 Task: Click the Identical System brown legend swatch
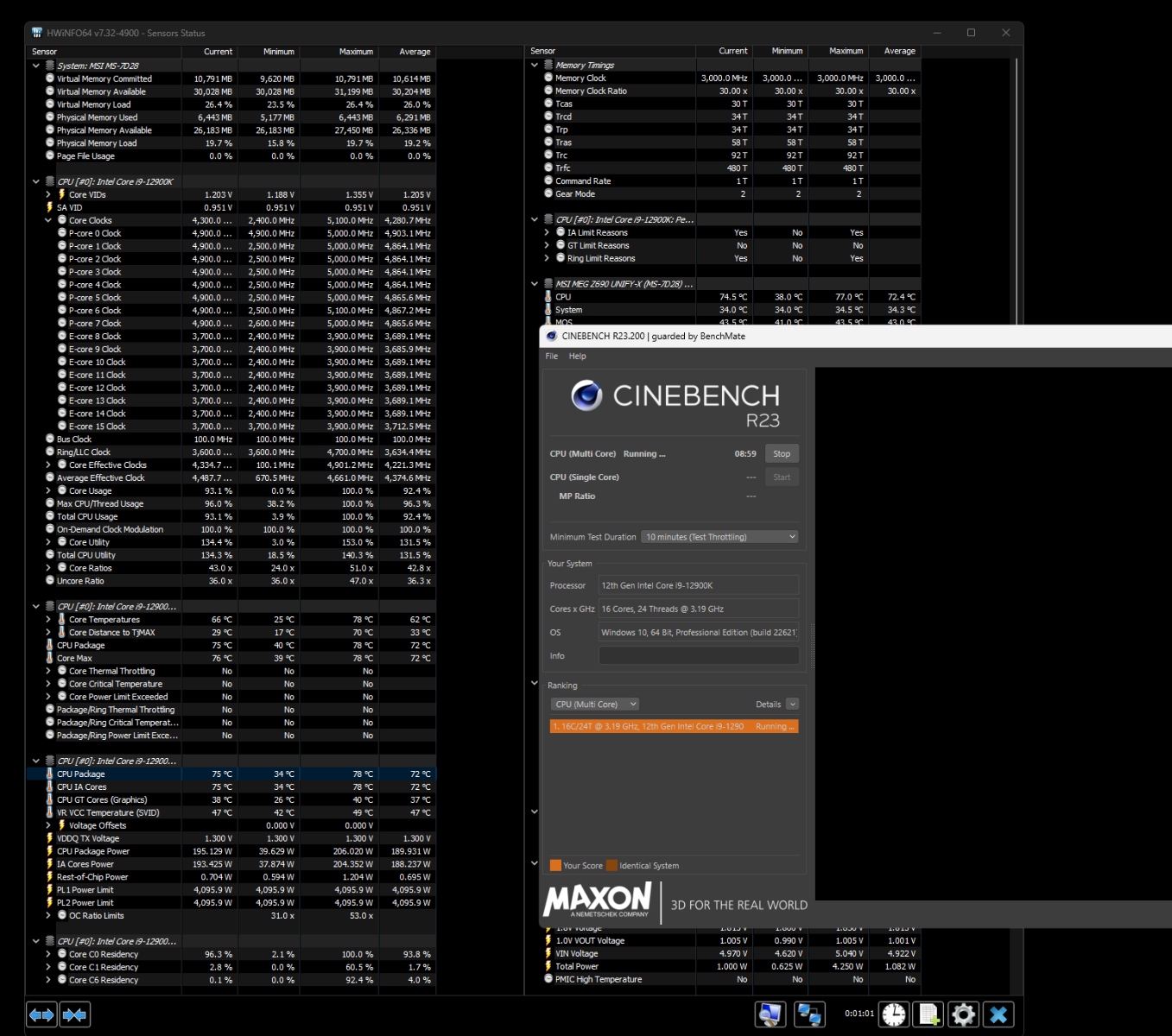611,866
